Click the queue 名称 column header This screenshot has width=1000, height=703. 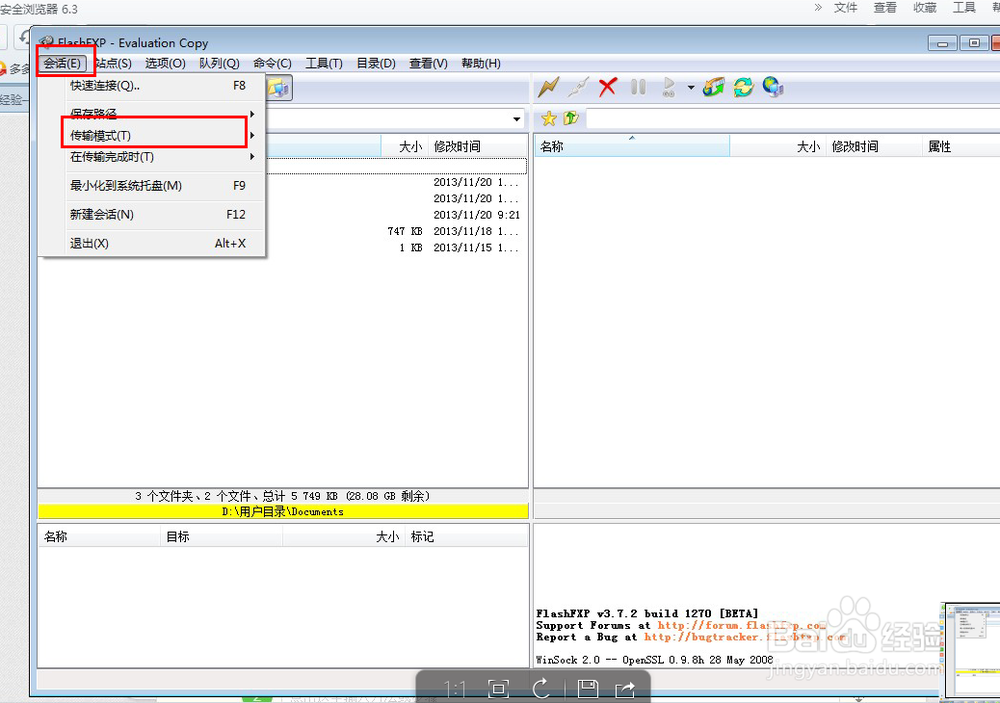coord(99,536)
